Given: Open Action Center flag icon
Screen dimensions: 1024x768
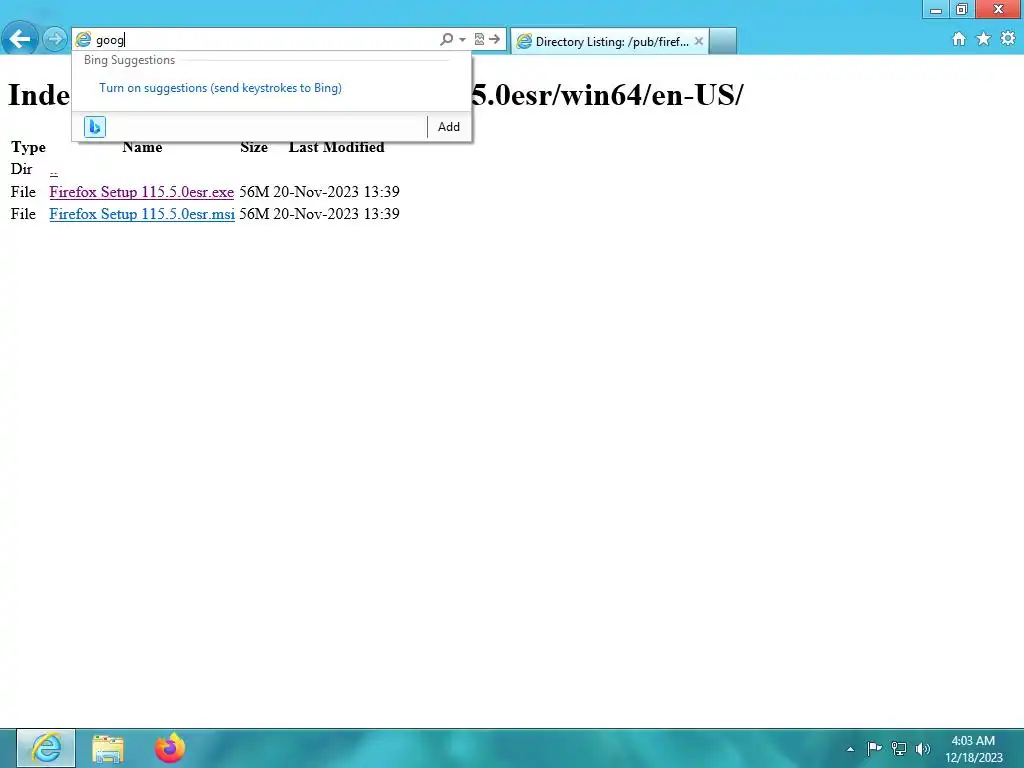Looking at the screenshot, I should pos(874,748).
